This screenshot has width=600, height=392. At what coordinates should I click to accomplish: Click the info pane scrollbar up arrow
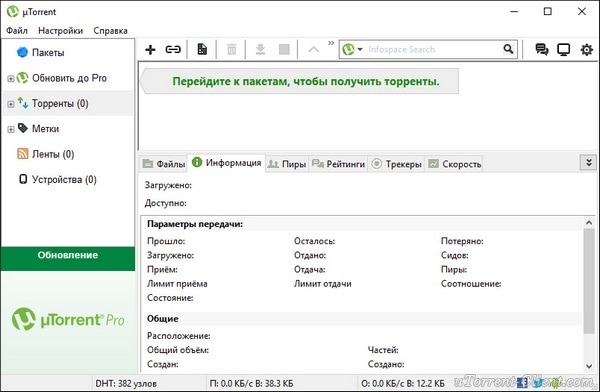589,222
